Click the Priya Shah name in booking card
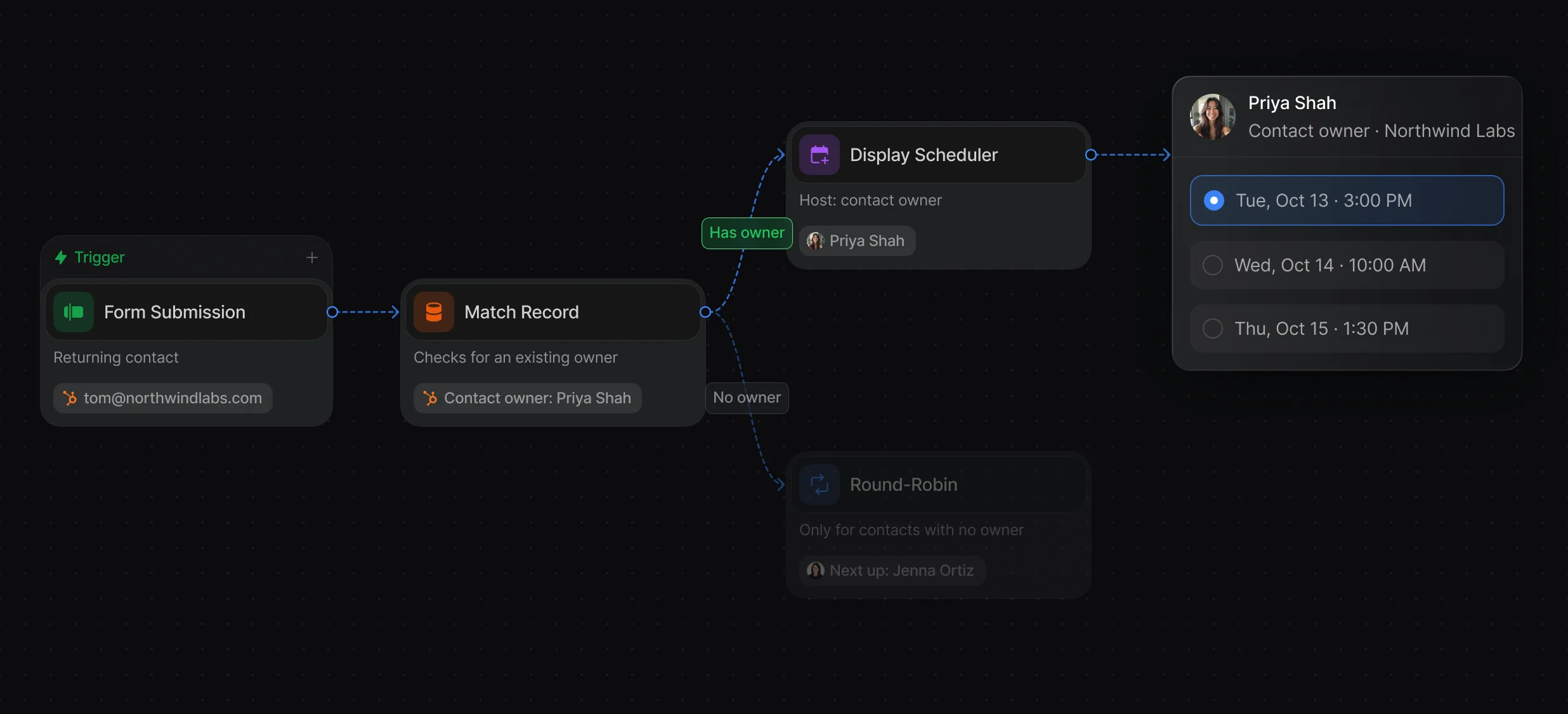The width and height of the screenshot is (1568, 714). [1292, 103]
